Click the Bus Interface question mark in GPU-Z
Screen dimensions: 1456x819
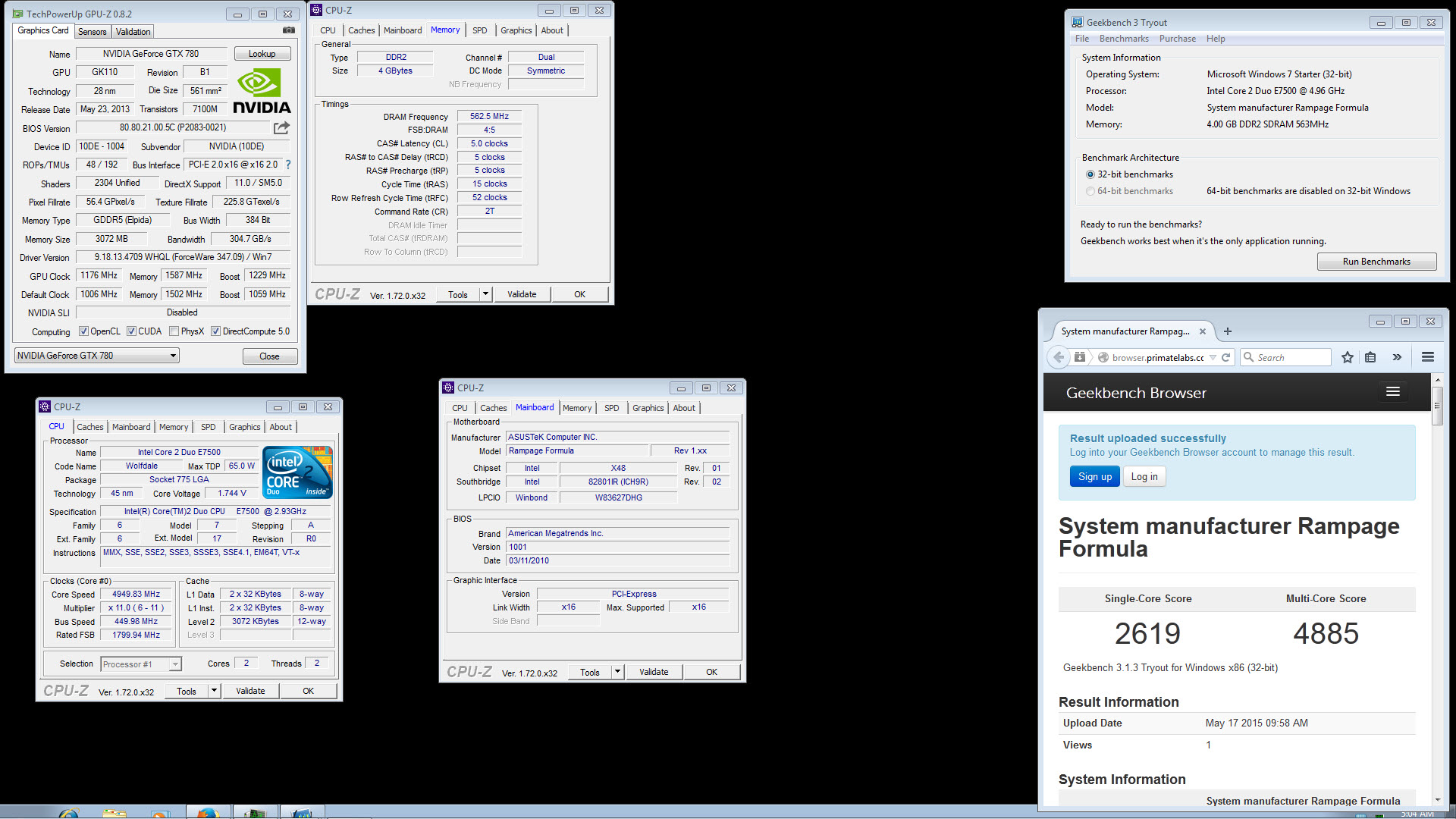coord(288,165)
